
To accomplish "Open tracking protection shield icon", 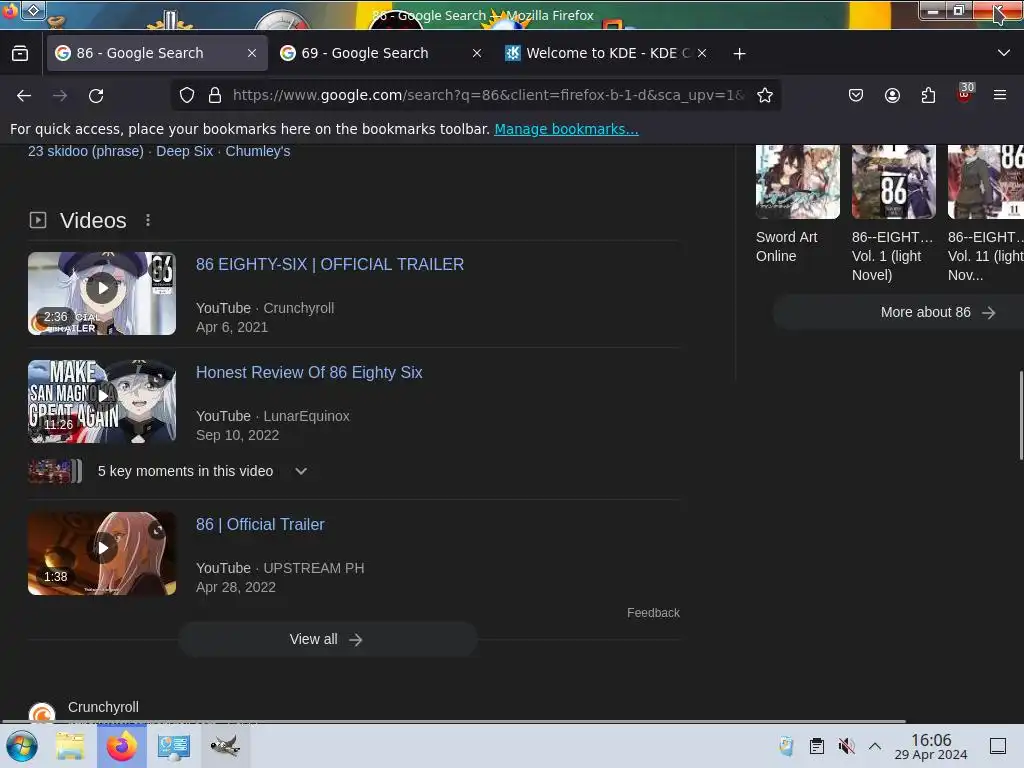I will (x=187, y=95).
